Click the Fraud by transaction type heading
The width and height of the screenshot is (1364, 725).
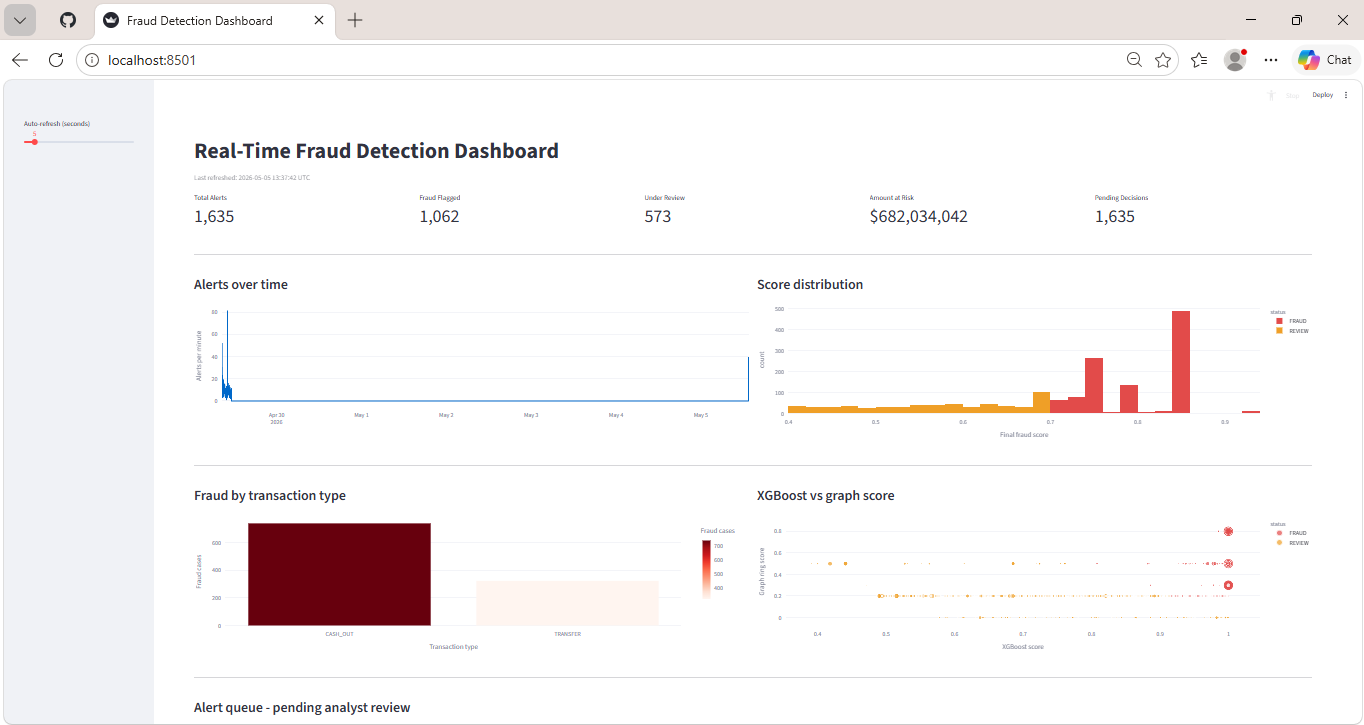point(270,496)
